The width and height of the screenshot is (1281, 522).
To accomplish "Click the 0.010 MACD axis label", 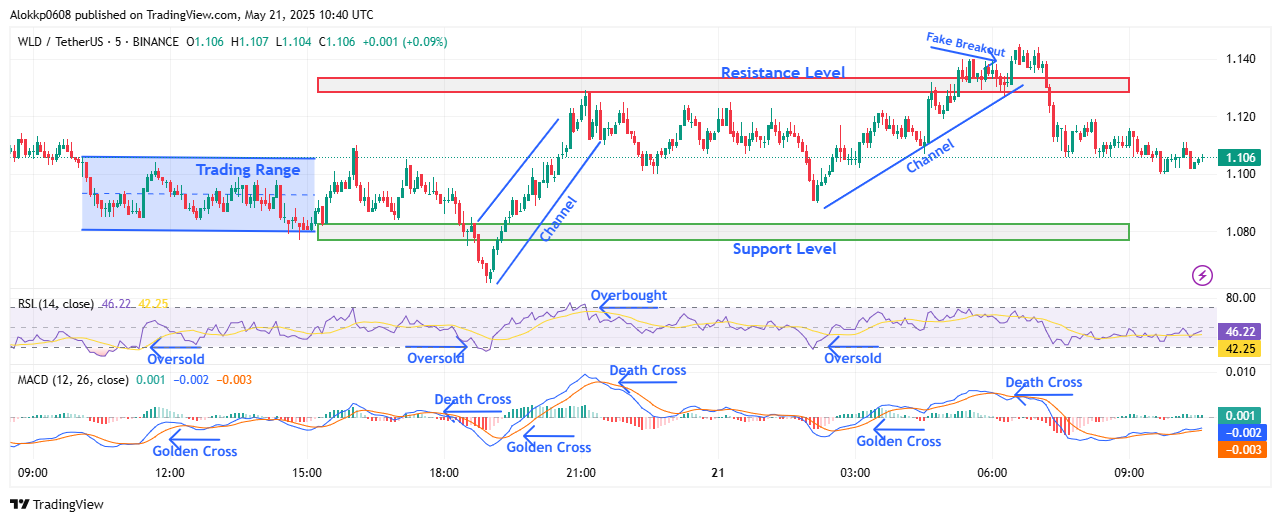I will (1239, 372).
